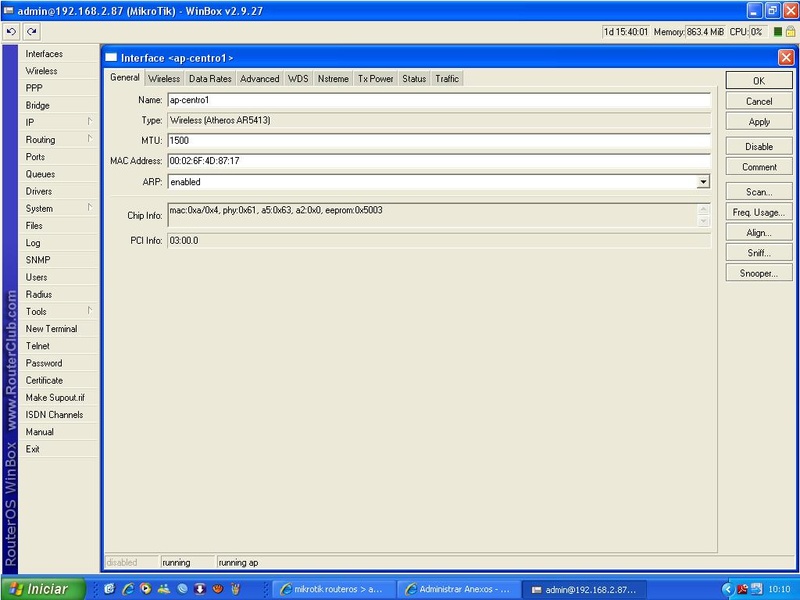800x600 pixels.
Task: Click the MAC Address input field
Action: coord(439,161)
